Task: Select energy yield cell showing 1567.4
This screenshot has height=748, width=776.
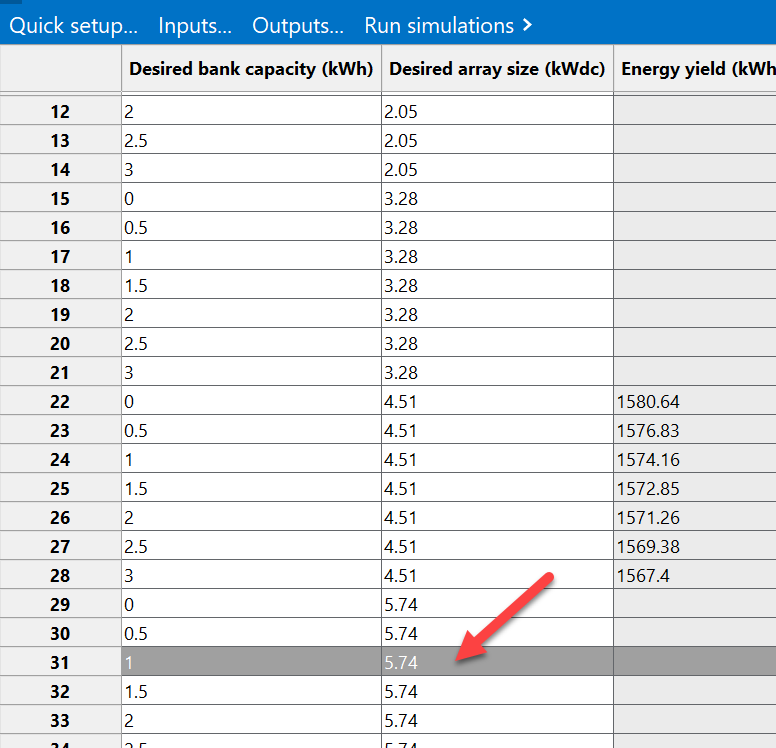Action: click(x=695, y=576)
